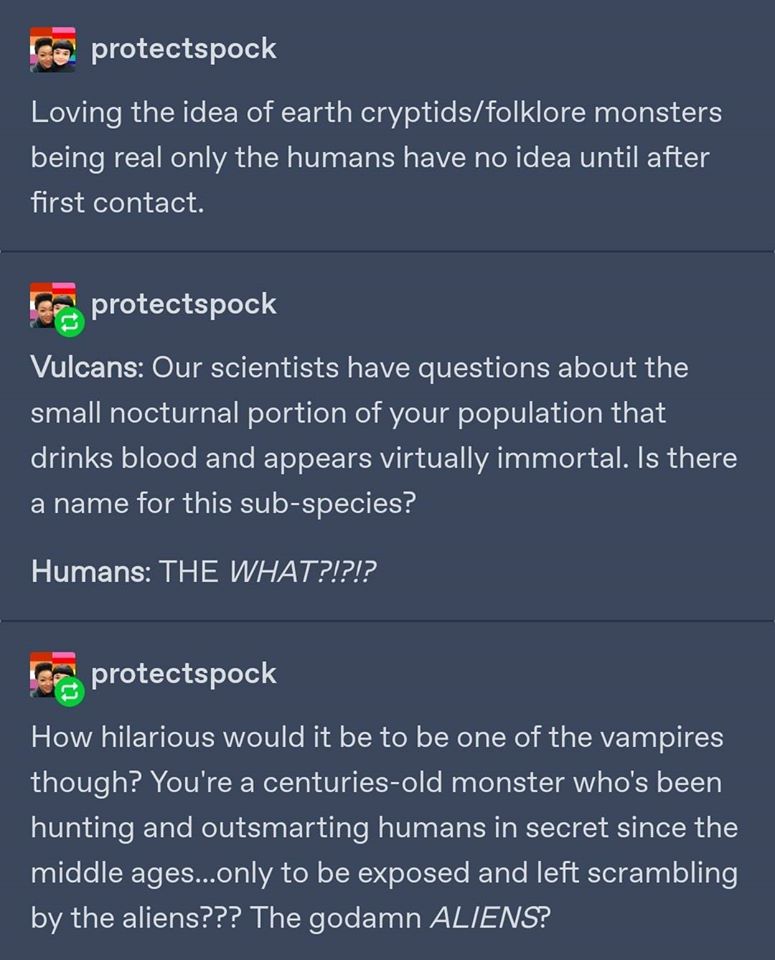Screen dimensions: 775x960
Task: Click the bold "Vulcans:" label
Action: 89,367
